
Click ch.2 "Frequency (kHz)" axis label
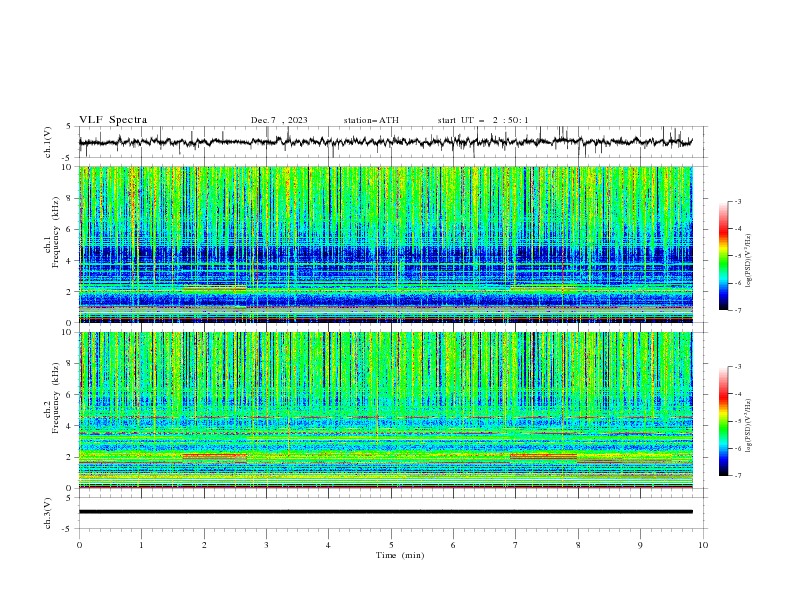[x=56, y=398]
